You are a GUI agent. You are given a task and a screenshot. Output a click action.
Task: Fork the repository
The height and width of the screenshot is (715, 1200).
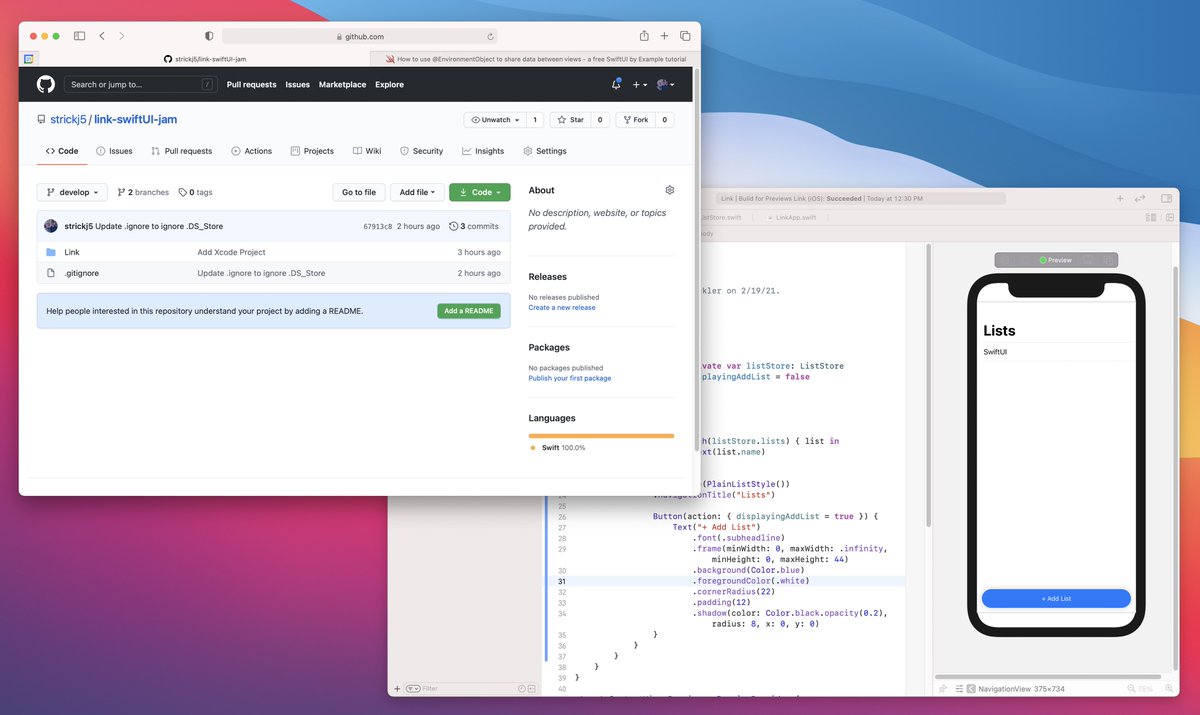click(635, 120)
